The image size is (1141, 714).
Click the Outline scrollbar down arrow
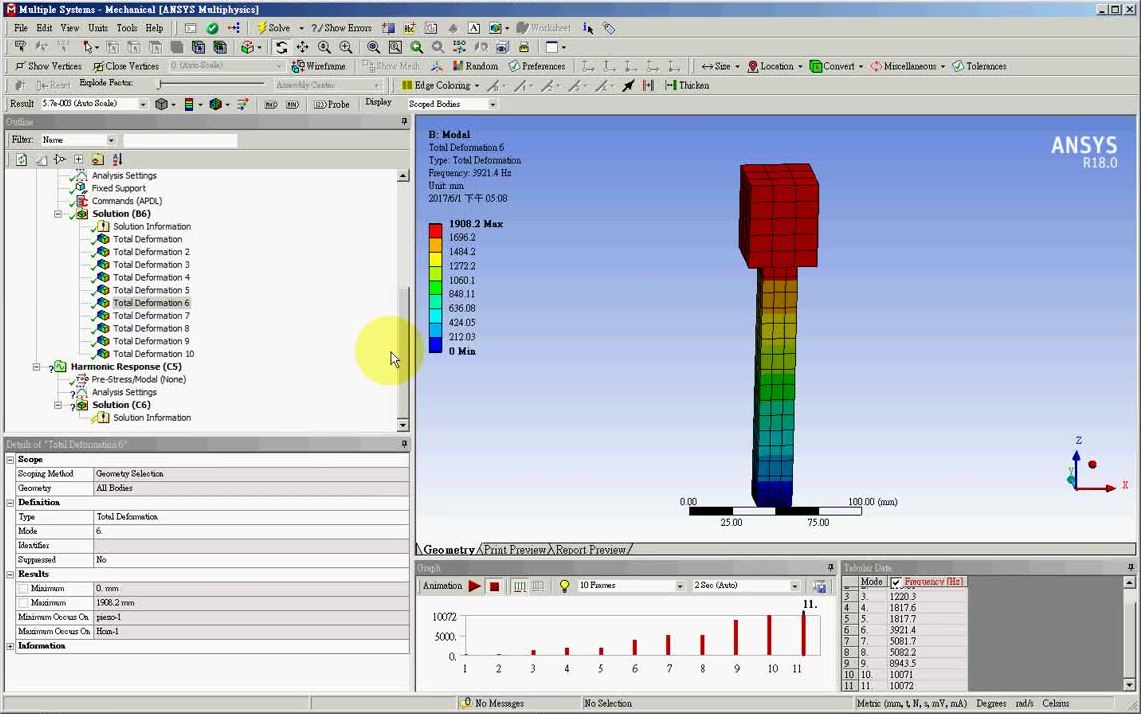(403, 425)
